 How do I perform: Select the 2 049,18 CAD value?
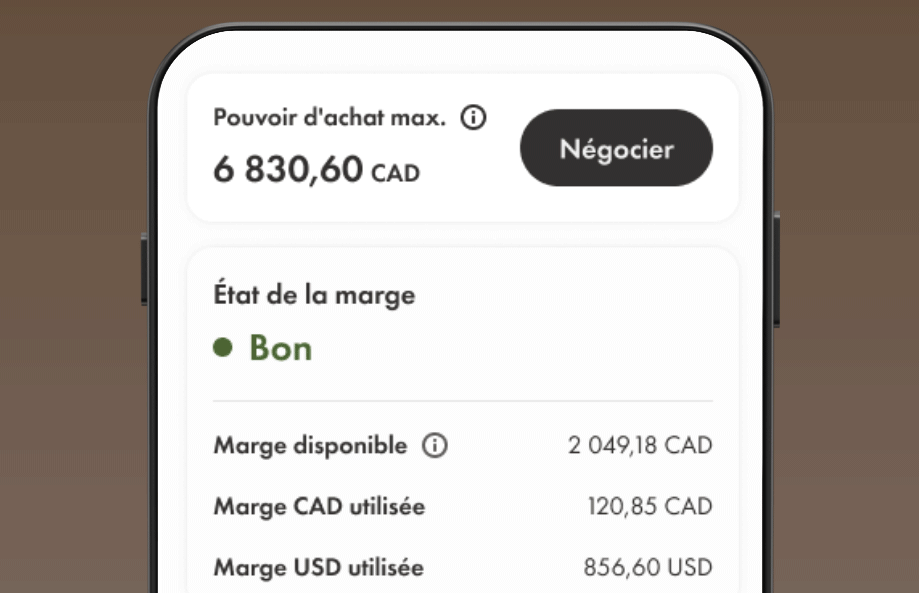click(x=640, y=445)
